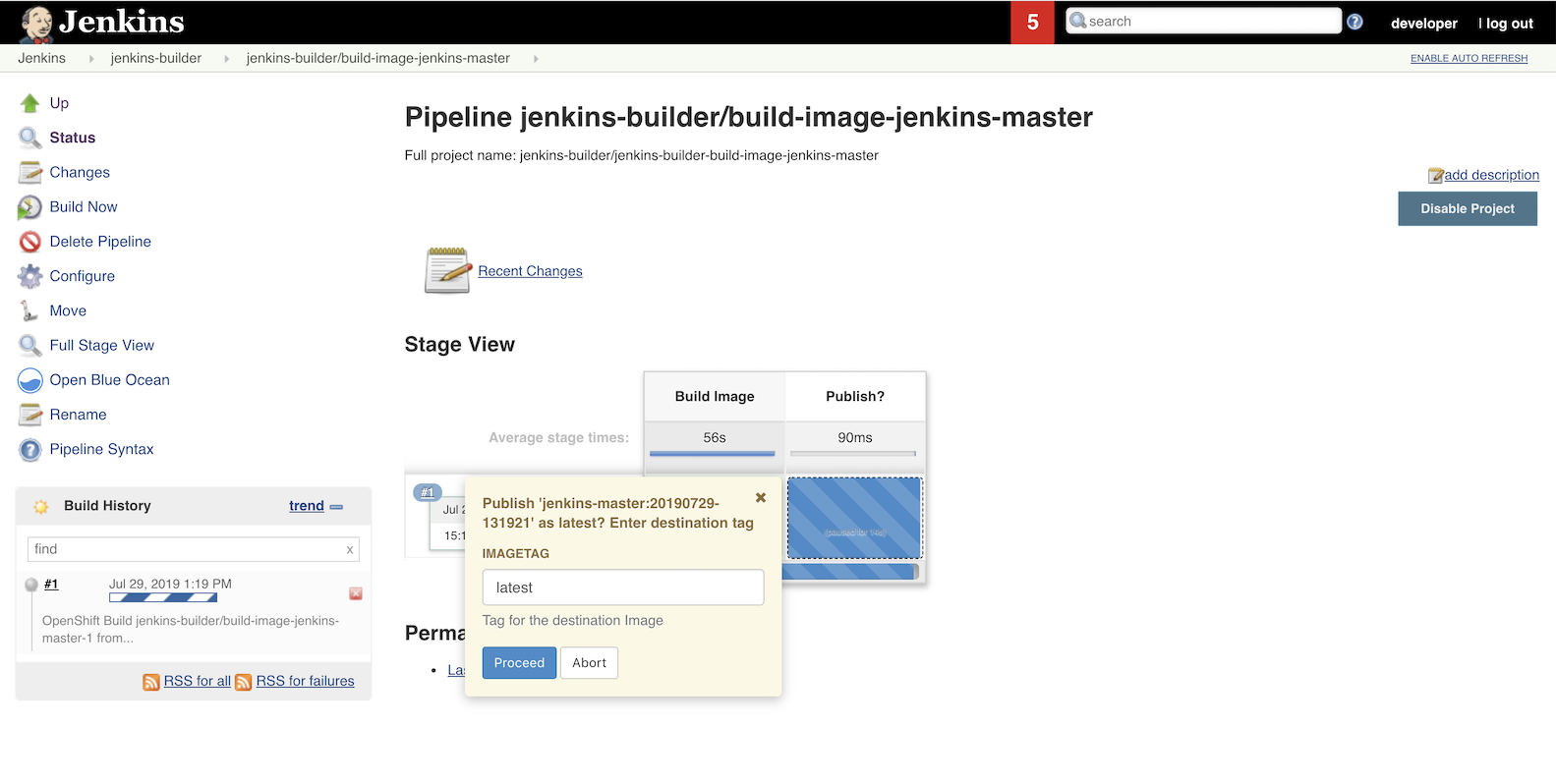Expand breadcrumb arrow after build-image-jenkins-master
1556x784 pixels.
coord(536,59)
